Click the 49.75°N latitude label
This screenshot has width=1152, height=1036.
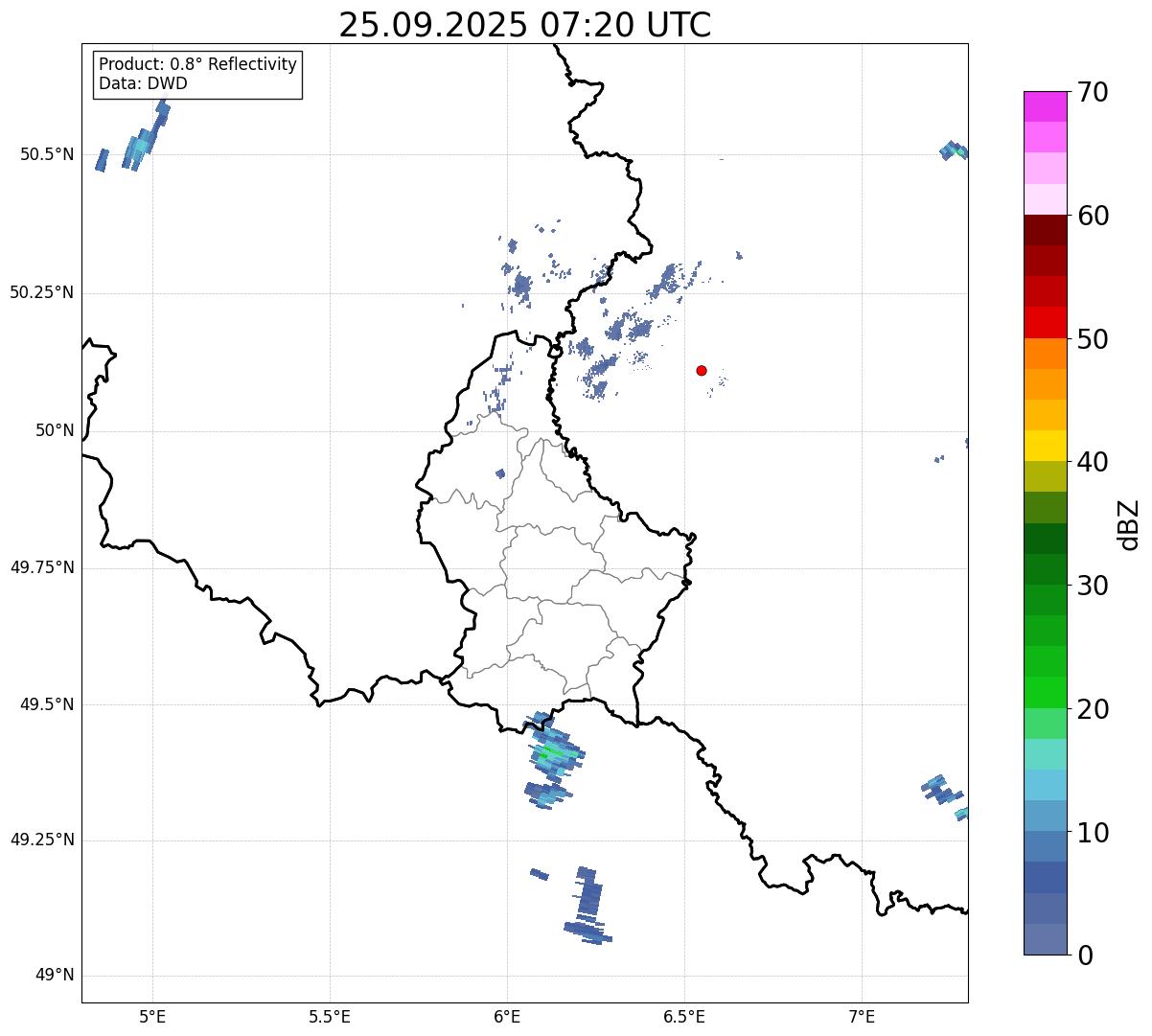click(x=41, y=567)
